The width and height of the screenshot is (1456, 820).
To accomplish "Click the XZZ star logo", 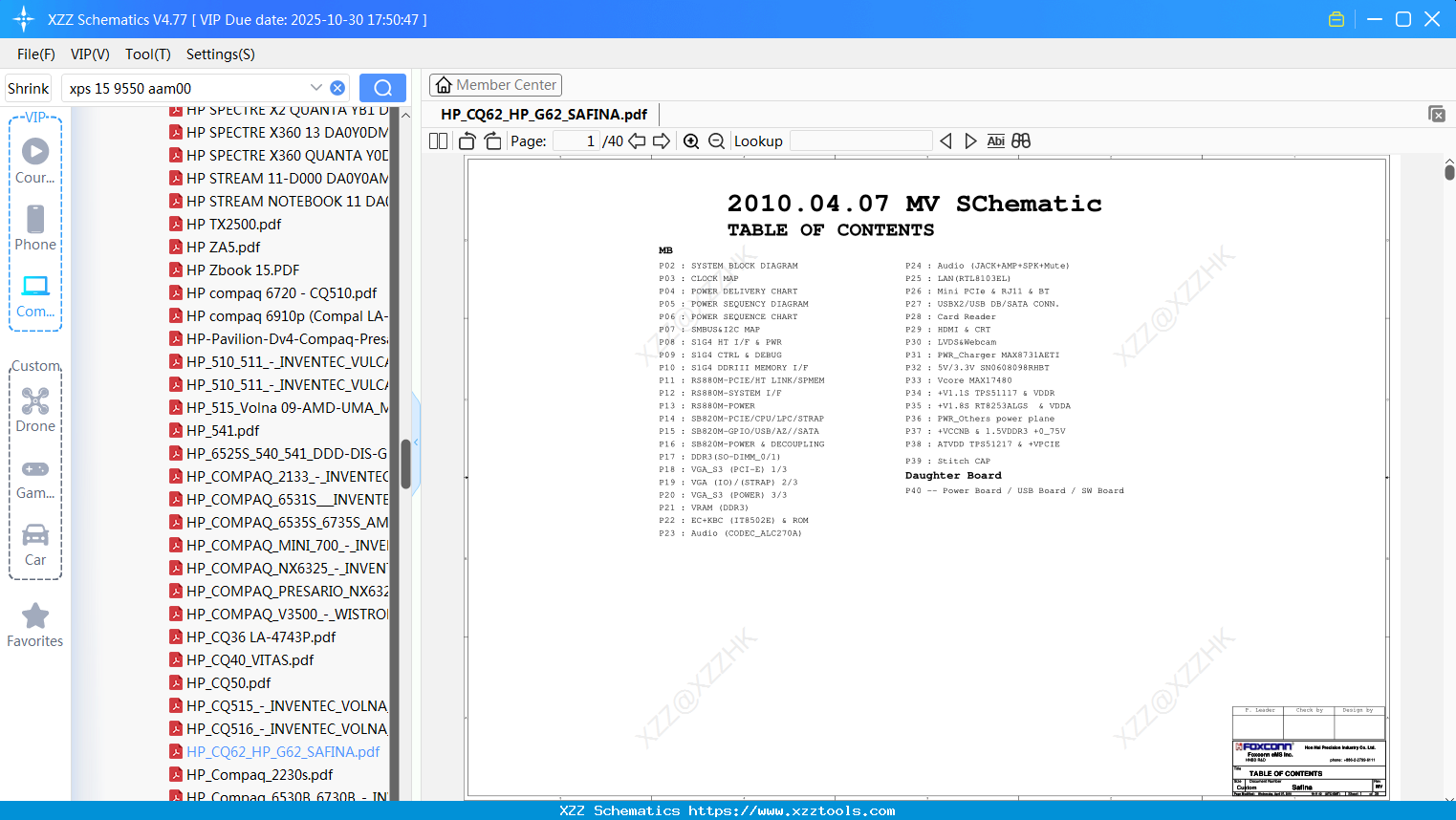I will pos(24,19).
